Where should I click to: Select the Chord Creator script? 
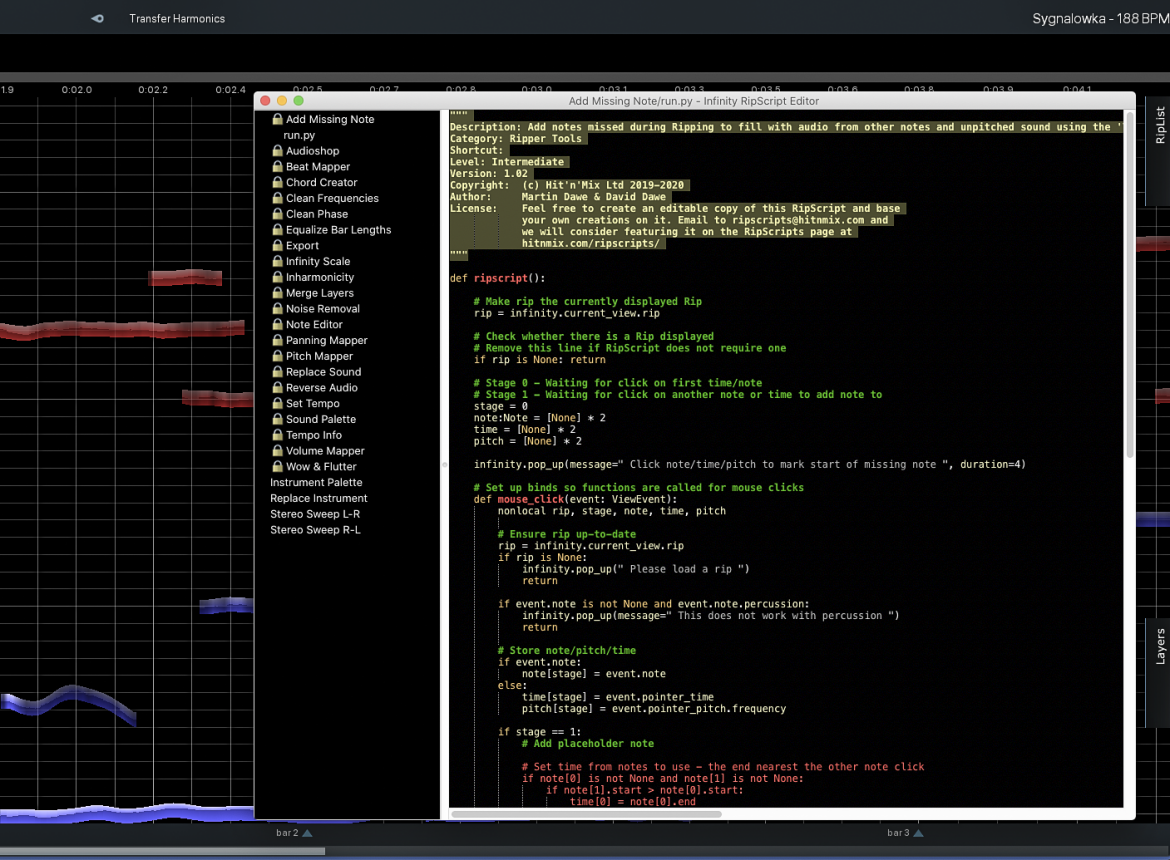pyautogui.click(x=322, y=182)
